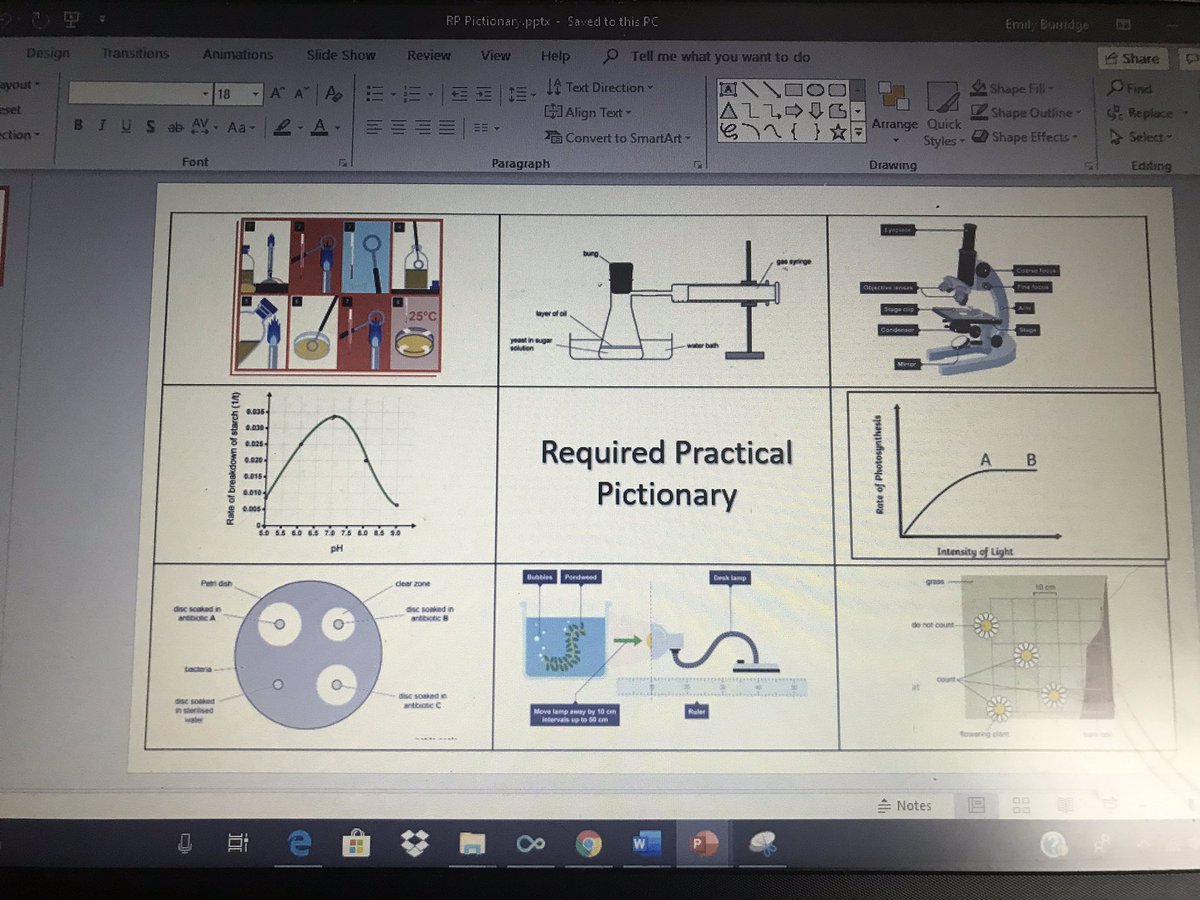Open the Font Color dropdown arrow
The image size is (1200, 900).
pyautogui.click(x=336, y=128)
